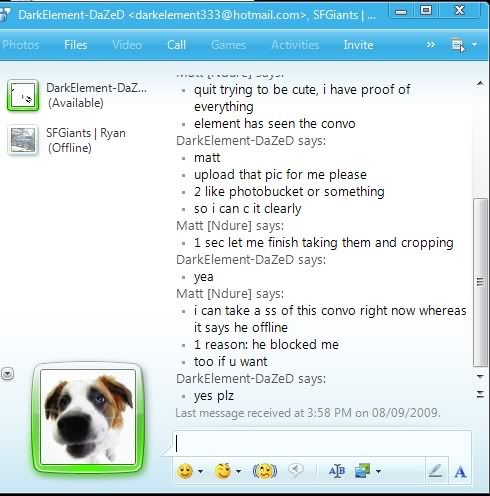The height and width of the screenshot is (496, 490).
Task: Collapse display picture with round arrow button
Action: (x=7, y=374)
